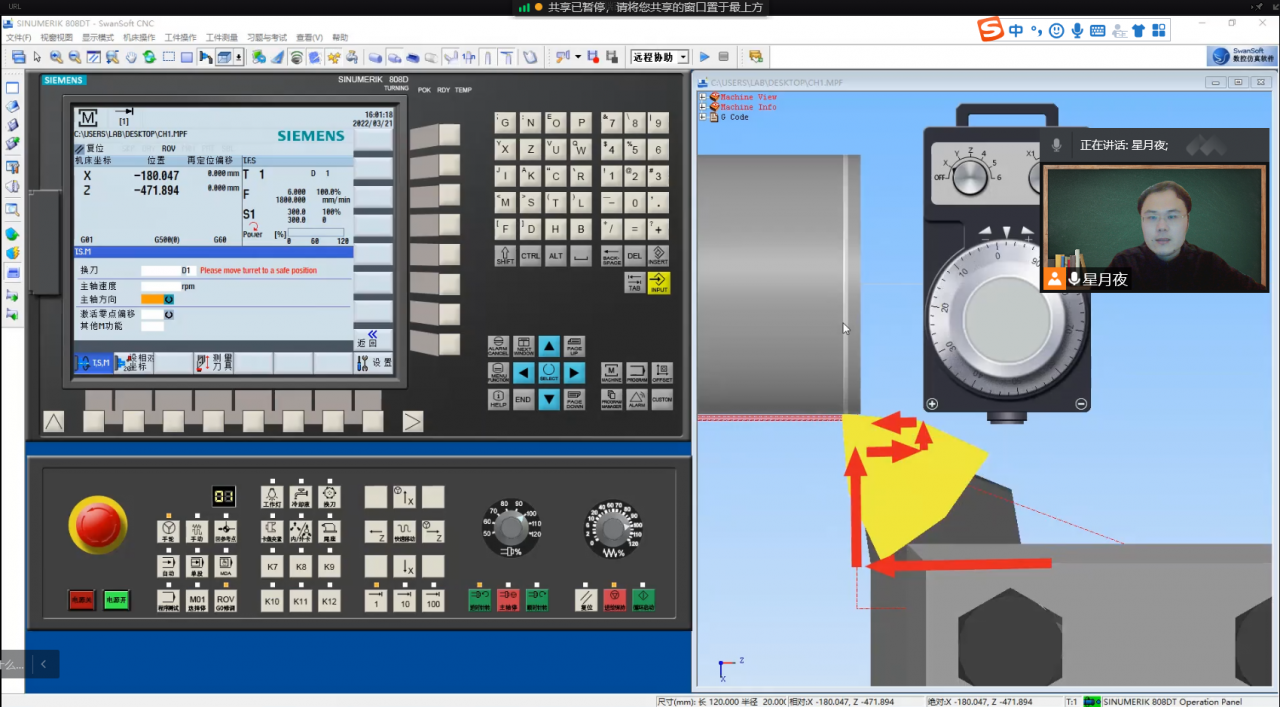Screen dimensions: 1280x707
Task: Click the return to reference point key
Action: tap(227, 531)
